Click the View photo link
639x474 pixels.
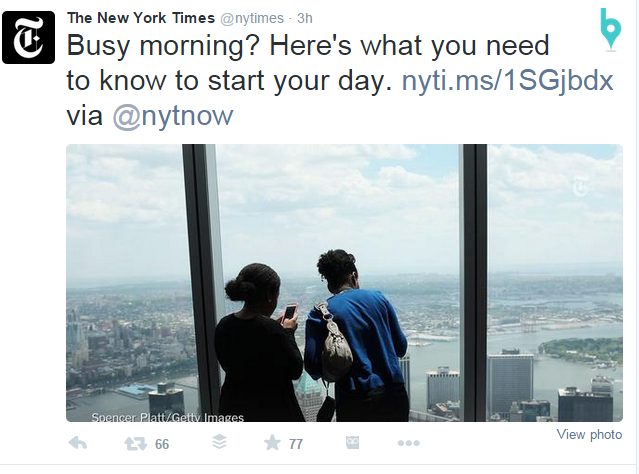(x=589, y=435)
